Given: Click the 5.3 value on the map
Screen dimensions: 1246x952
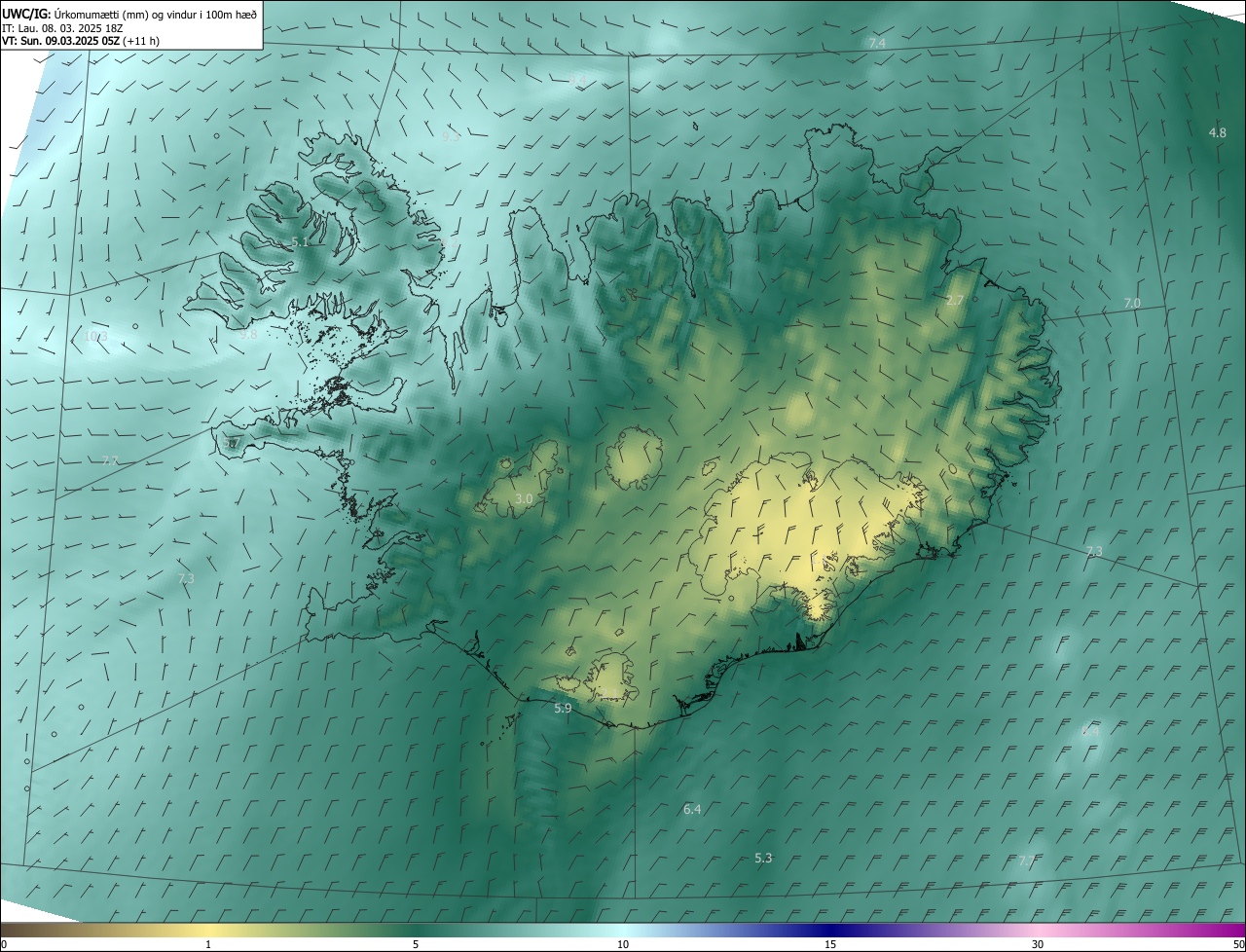Looking at the screenshot, I should (763, 858).
